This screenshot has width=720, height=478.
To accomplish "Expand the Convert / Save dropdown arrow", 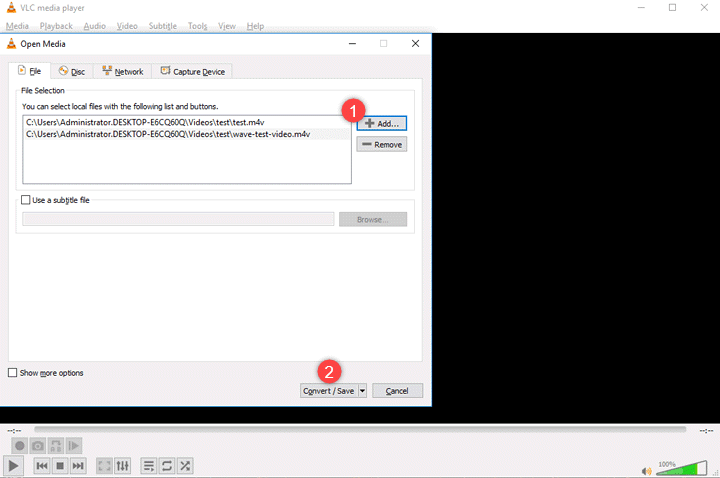I will coord(362,391).
